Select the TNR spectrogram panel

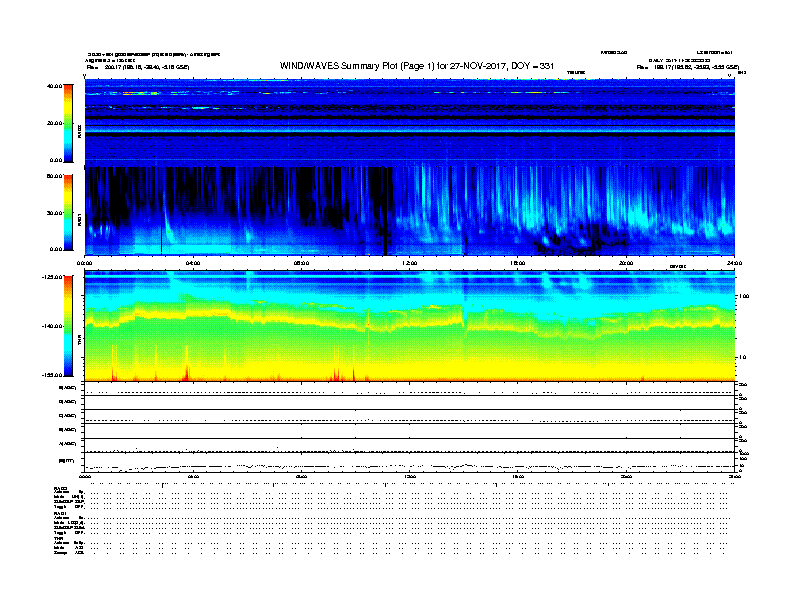[410, 326]
